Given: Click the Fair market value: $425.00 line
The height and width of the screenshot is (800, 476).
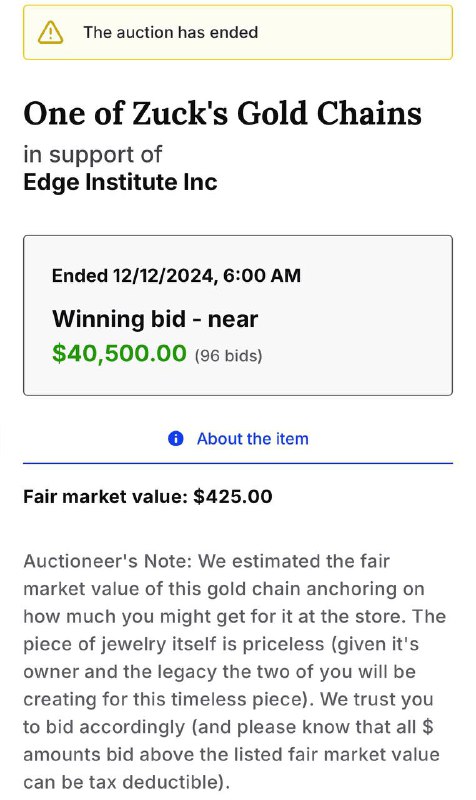Looking at the screenshot, I should 148,496.
